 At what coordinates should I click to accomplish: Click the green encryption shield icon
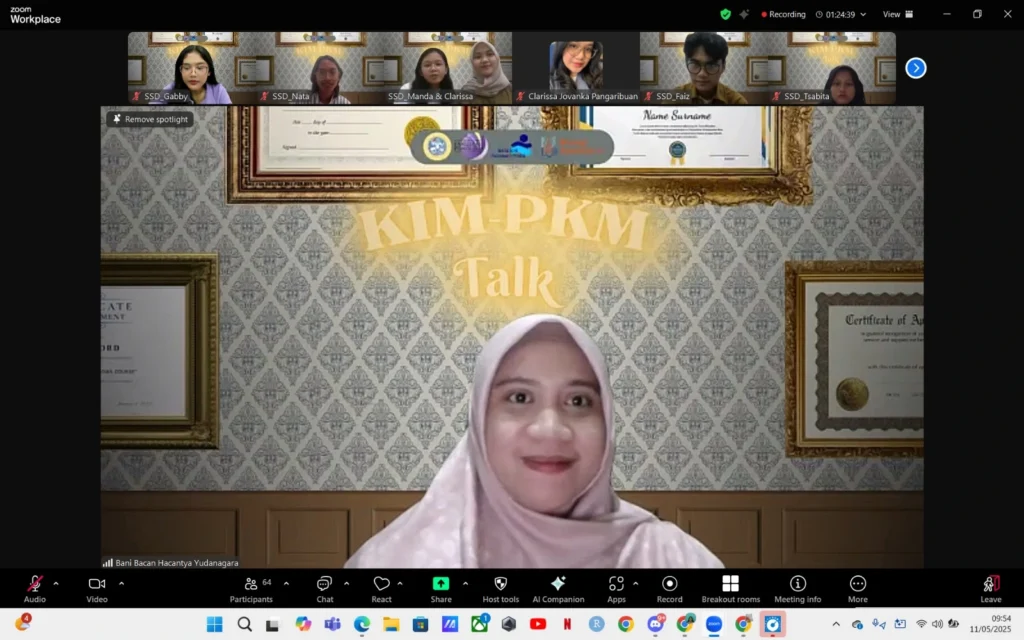pyautogui.click(x=725, y=14)
